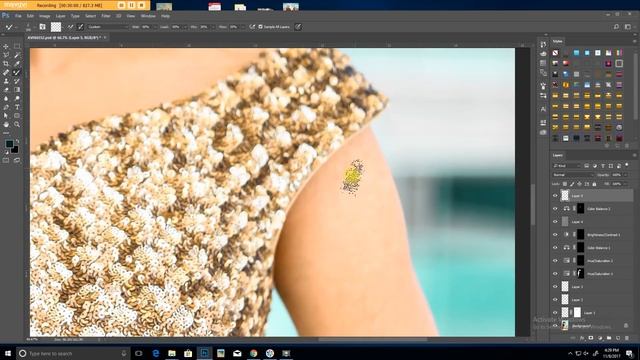Select the Clone Stamp tool
Viewport: 640px width, 360px height.
click(6, 81)
